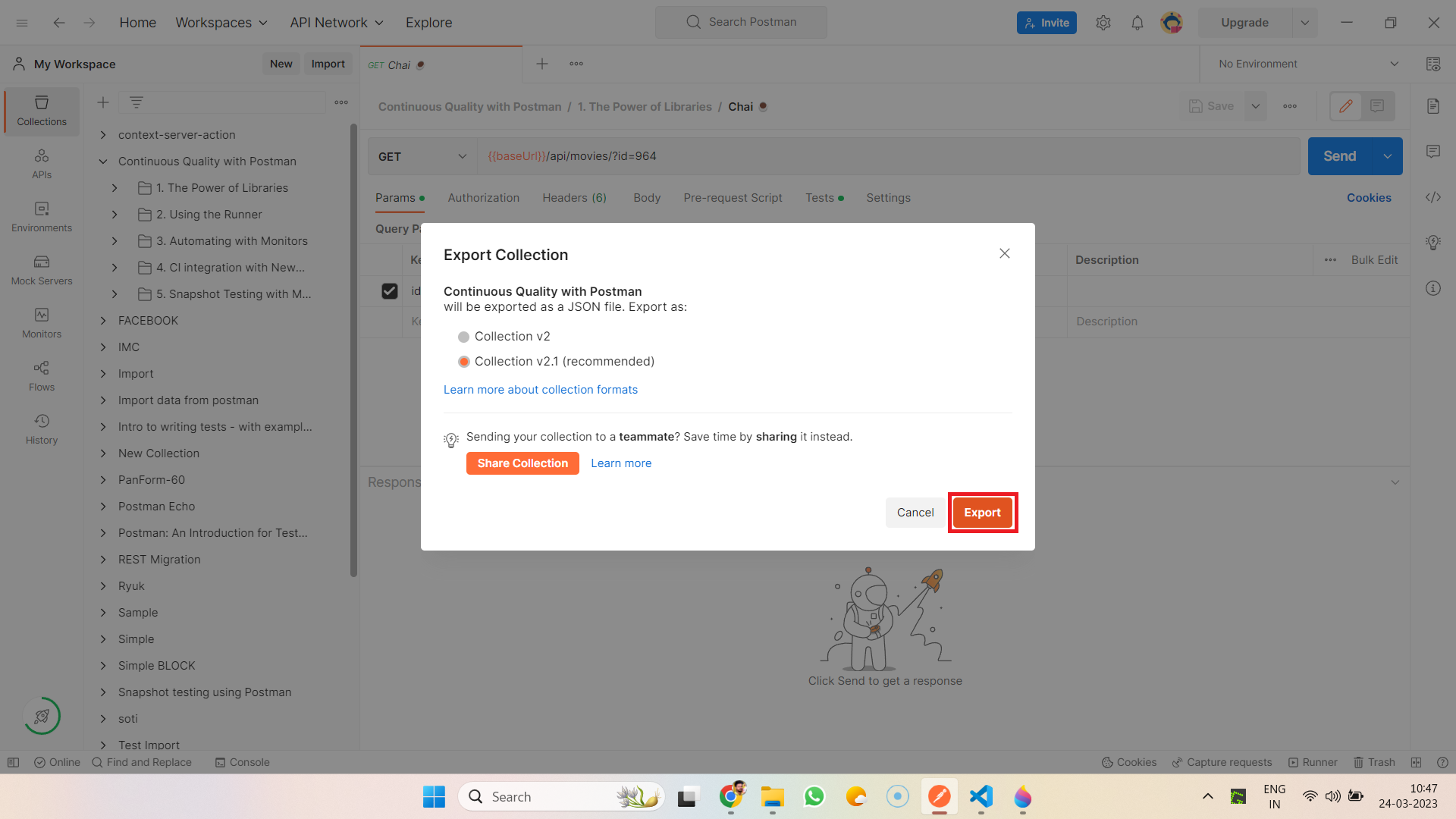Viewport: 1456px width, 819px height.
Task: Open the Environments sidebar panel
Action: [x=42, y=217]
